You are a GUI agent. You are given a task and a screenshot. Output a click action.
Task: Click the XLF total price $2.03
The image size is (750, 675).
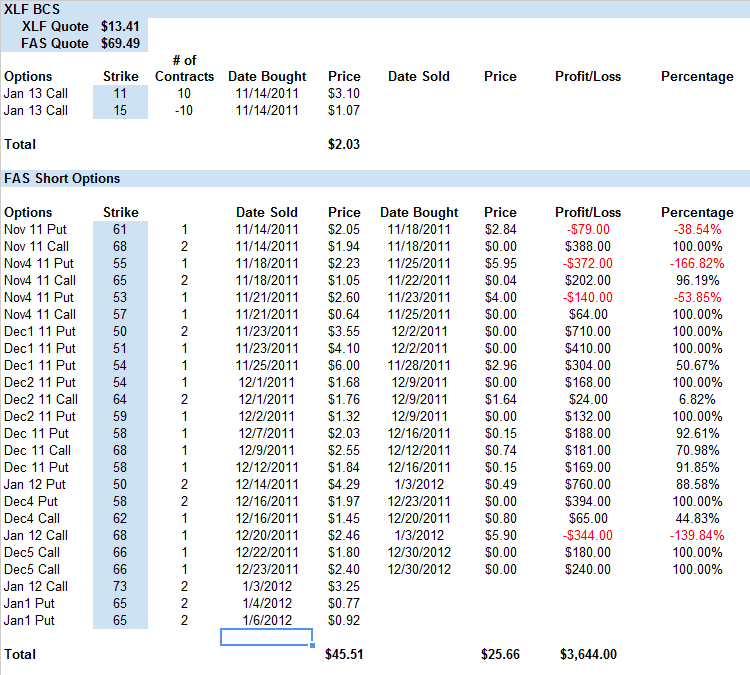pos(343,144)
